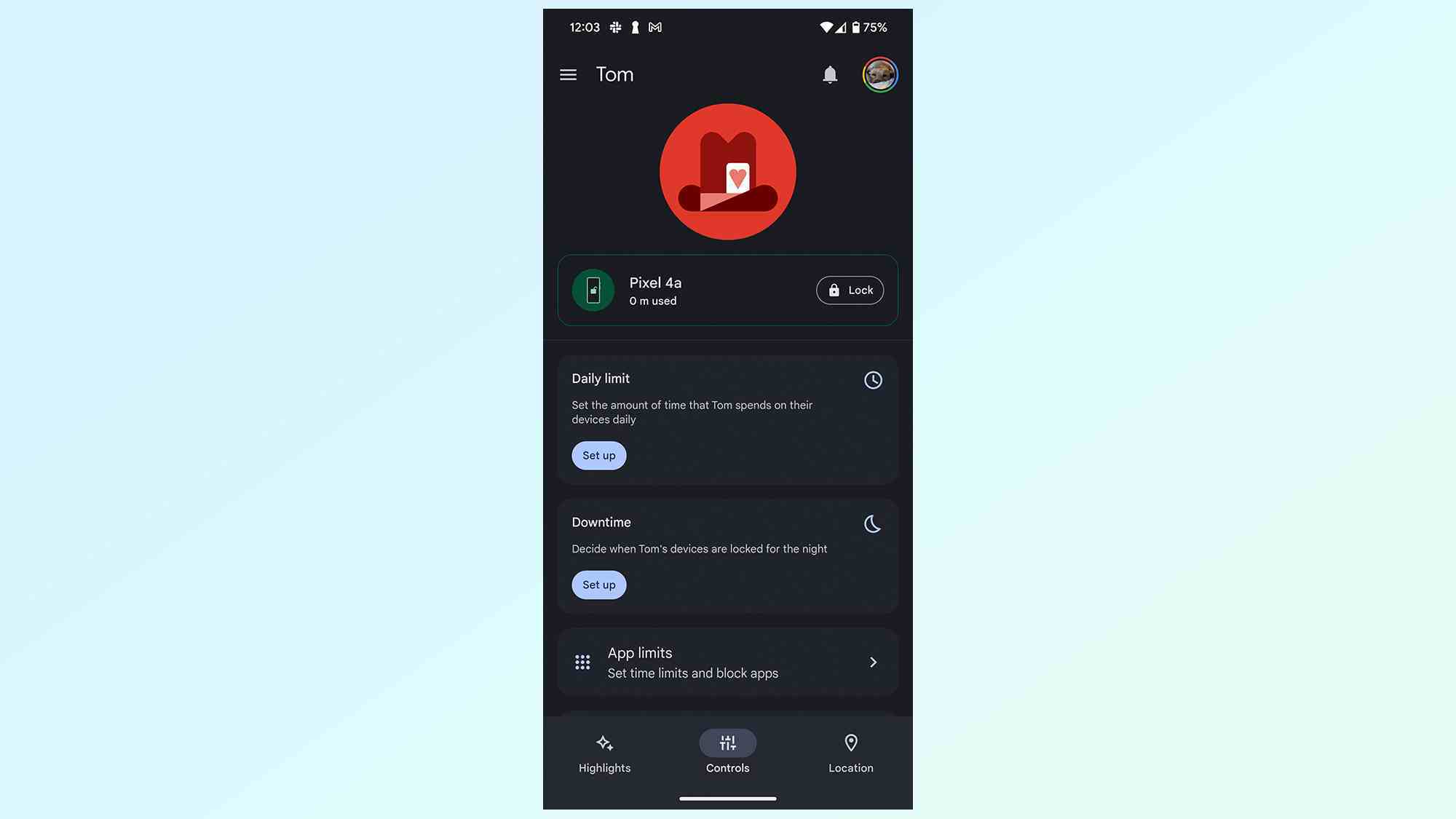Image resolution: width=1456 pixels, height=819 pixels.
Task: Tap Set up for Daily limit
Action: point(598,455)
